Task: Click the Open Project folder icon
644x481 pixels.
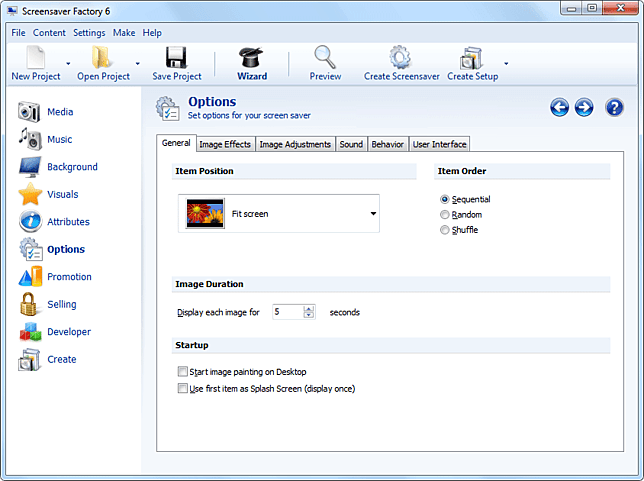Action: (x=101, y=57)
